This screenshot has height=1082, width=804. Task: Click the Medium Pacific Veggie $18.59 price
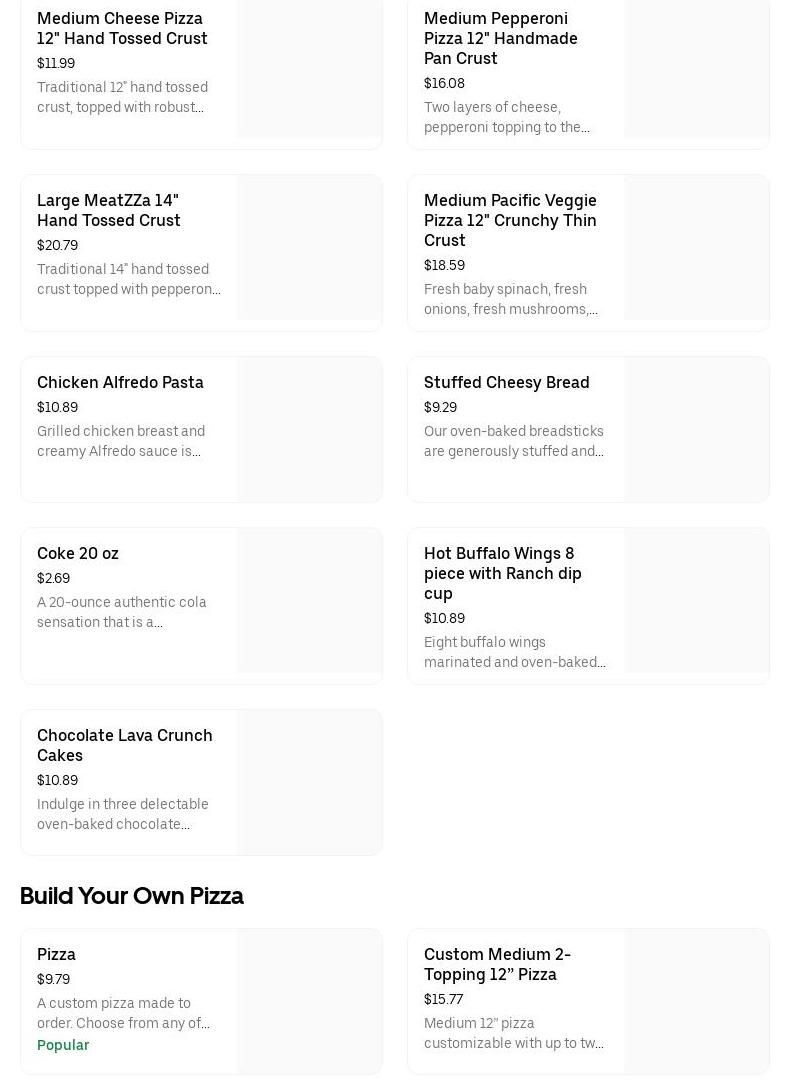click(x=444, y=265)
